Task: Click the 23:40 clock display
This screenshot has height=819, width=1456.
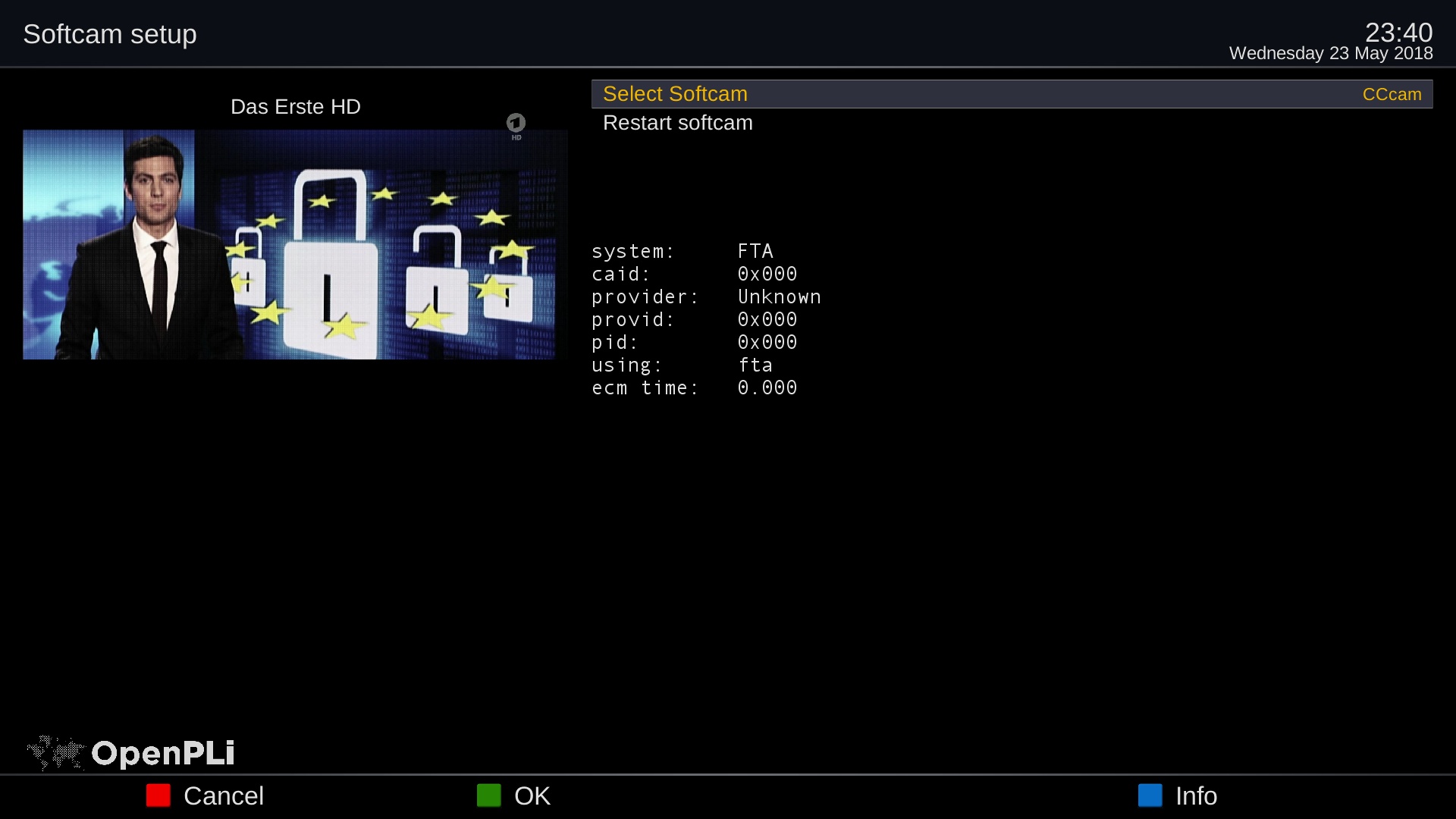Action: click(x=1398, y=32)
